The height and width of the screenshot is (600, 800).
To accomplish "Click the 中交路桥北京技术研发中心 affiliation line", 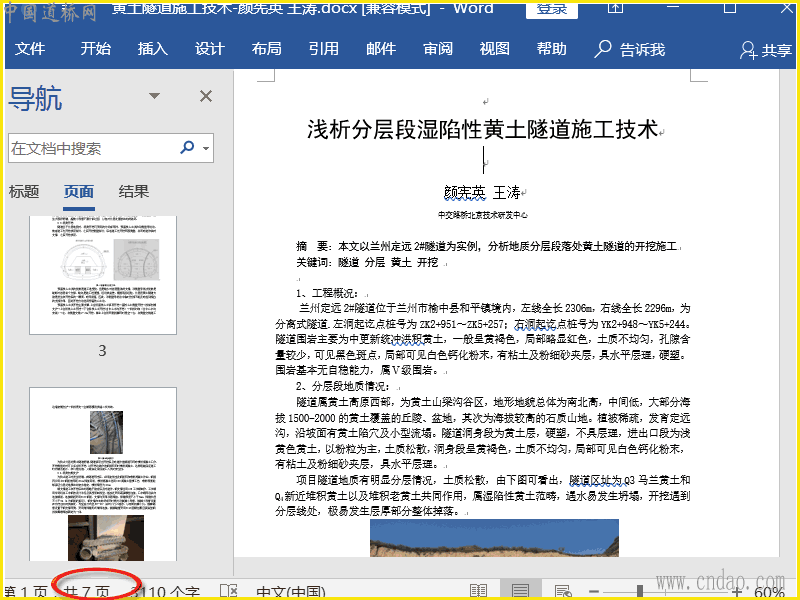I will pyautogui.click(x=483, y=215).
